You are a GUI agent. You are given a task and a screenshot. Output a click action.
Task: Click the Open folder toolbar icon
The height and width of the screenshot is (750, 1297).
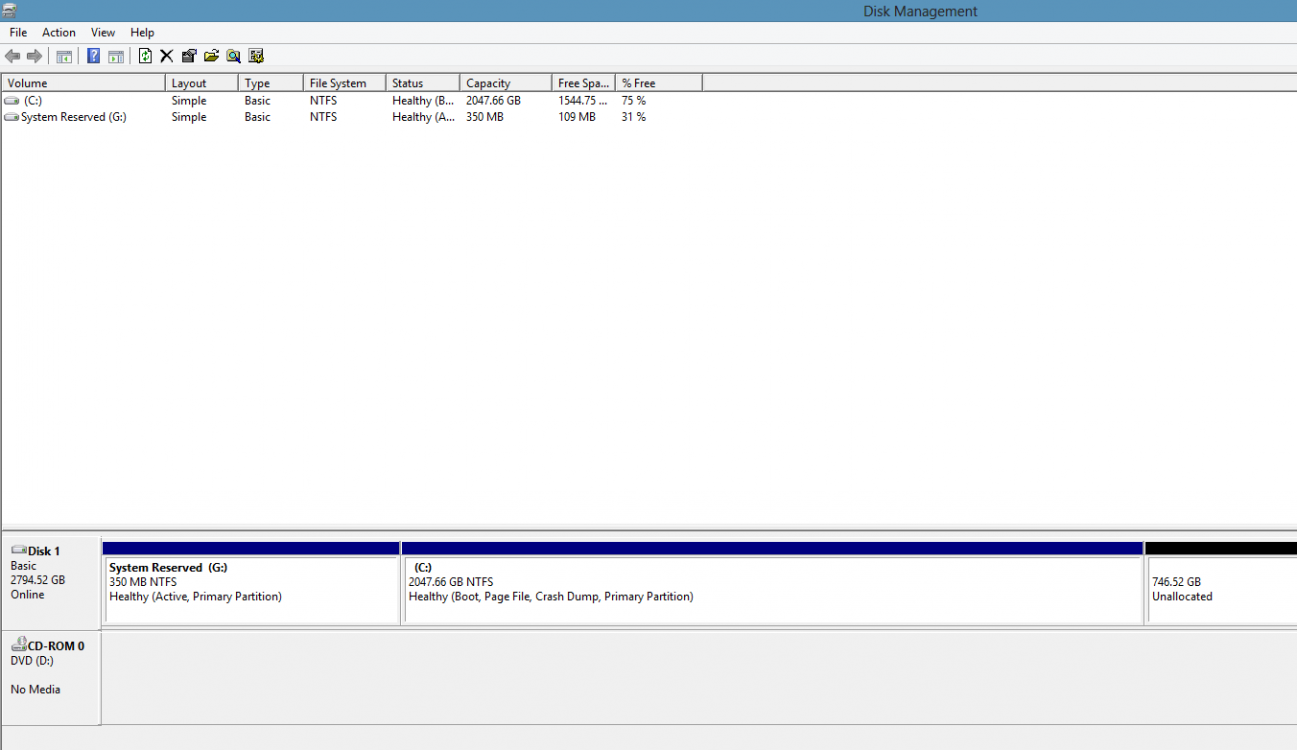(x=211, y=56)
